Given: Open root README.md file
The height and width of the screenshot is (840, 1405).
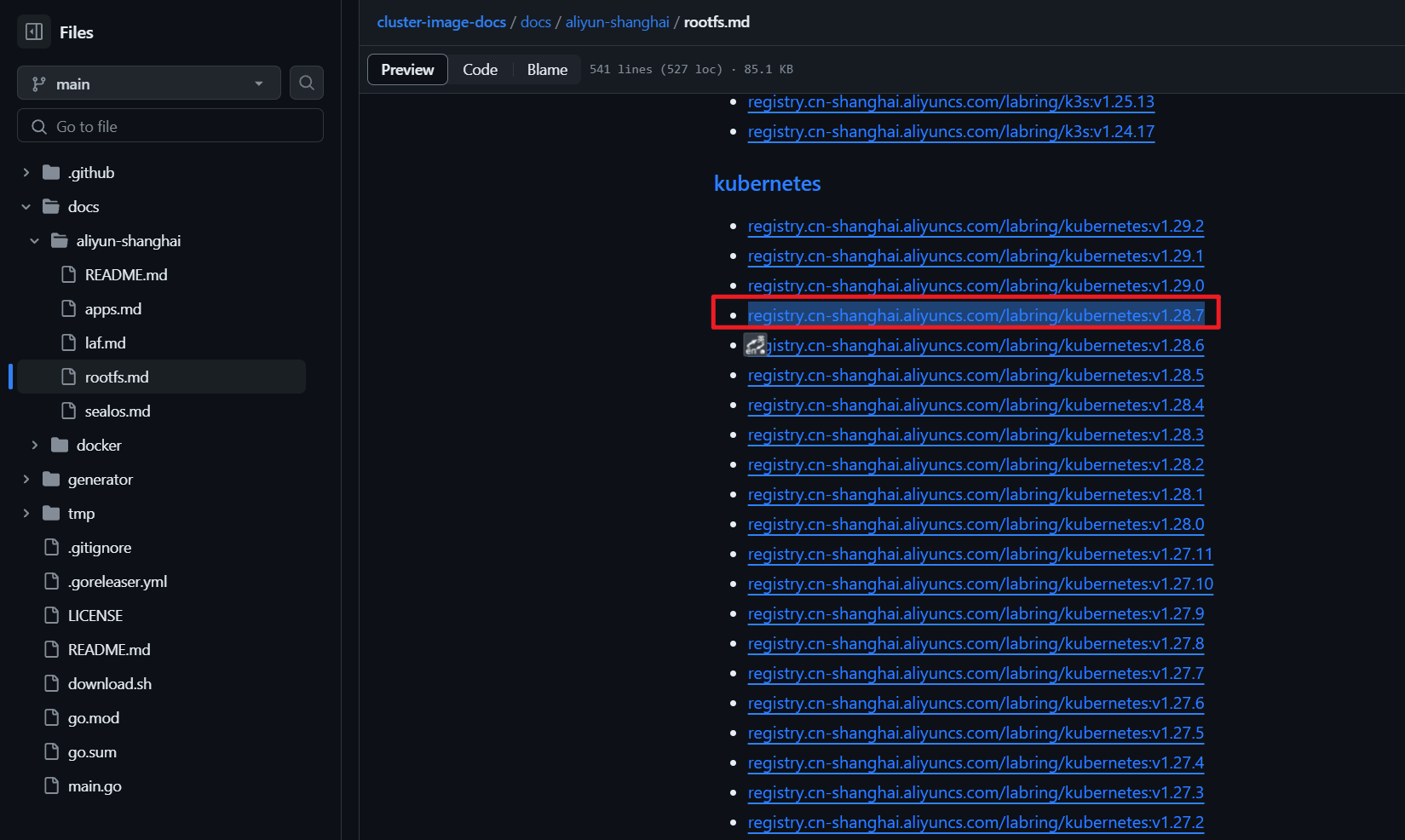Looking at the screenshot, I should (109, 650).
